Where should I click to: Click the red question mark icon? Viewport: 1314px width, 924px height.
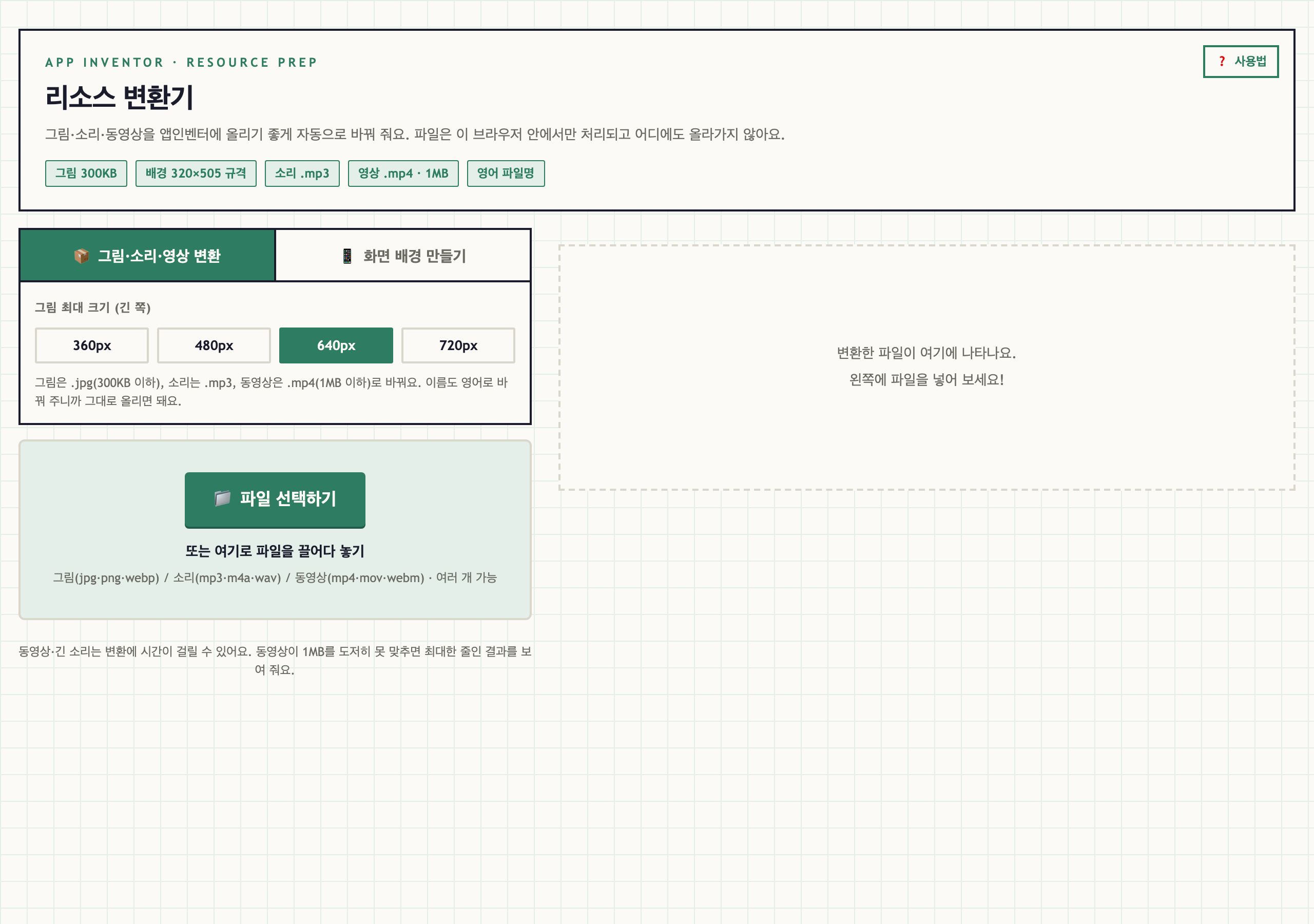pyautogui.click(x=1222, y=61)
